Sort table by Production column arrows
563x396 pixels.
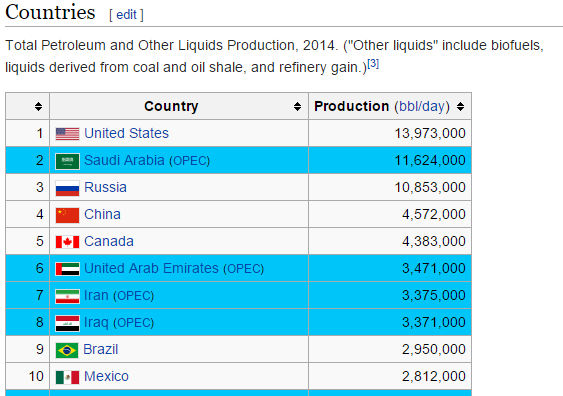[461, 106]
